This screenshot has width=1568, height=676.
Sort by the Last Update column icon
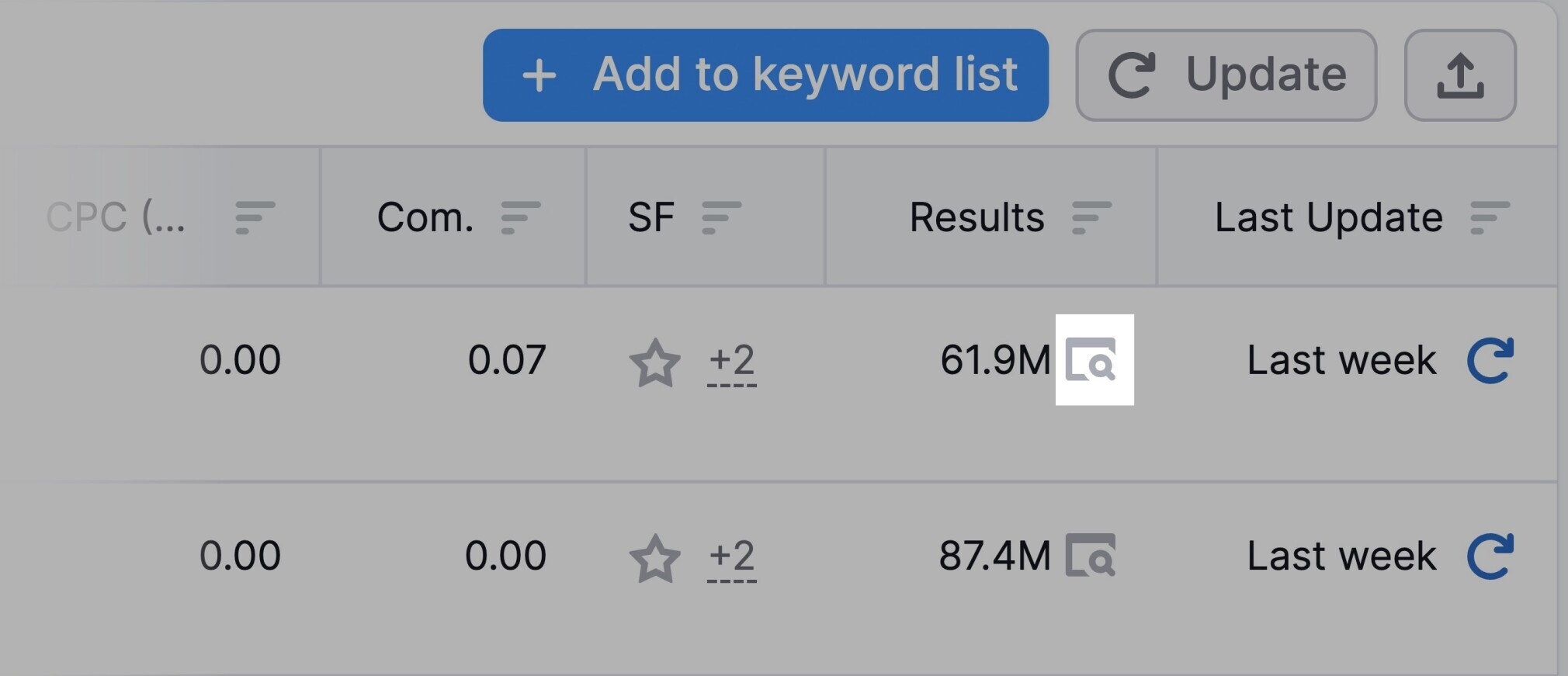point(1490,217)
